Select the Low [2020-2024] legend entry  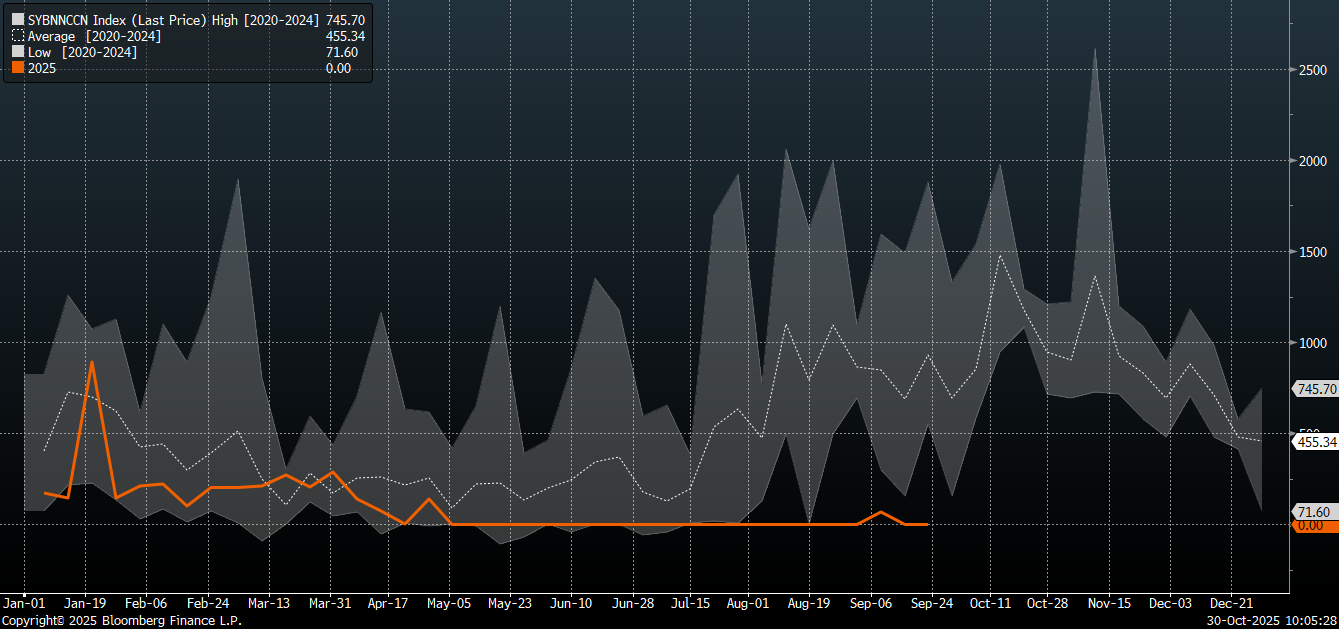[x=82, y=52]
